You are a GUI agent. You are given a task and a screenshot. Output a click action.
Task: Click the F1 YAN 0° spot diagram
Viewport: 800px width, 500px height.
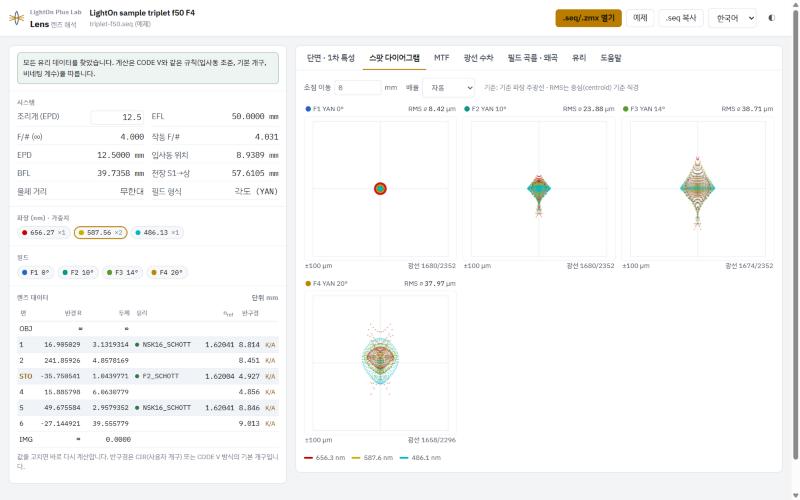point(380,189)
